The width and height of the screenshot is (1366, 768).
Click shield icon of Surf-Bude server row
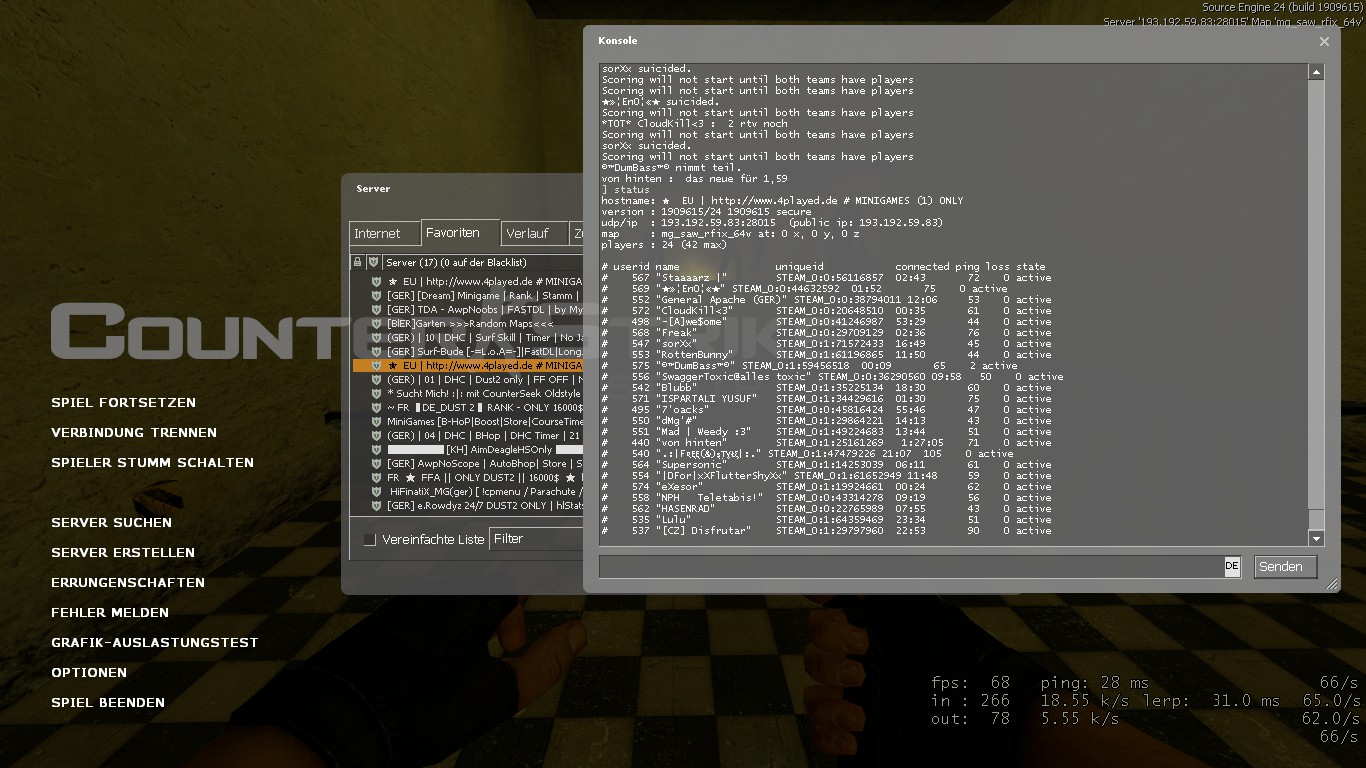376,352
